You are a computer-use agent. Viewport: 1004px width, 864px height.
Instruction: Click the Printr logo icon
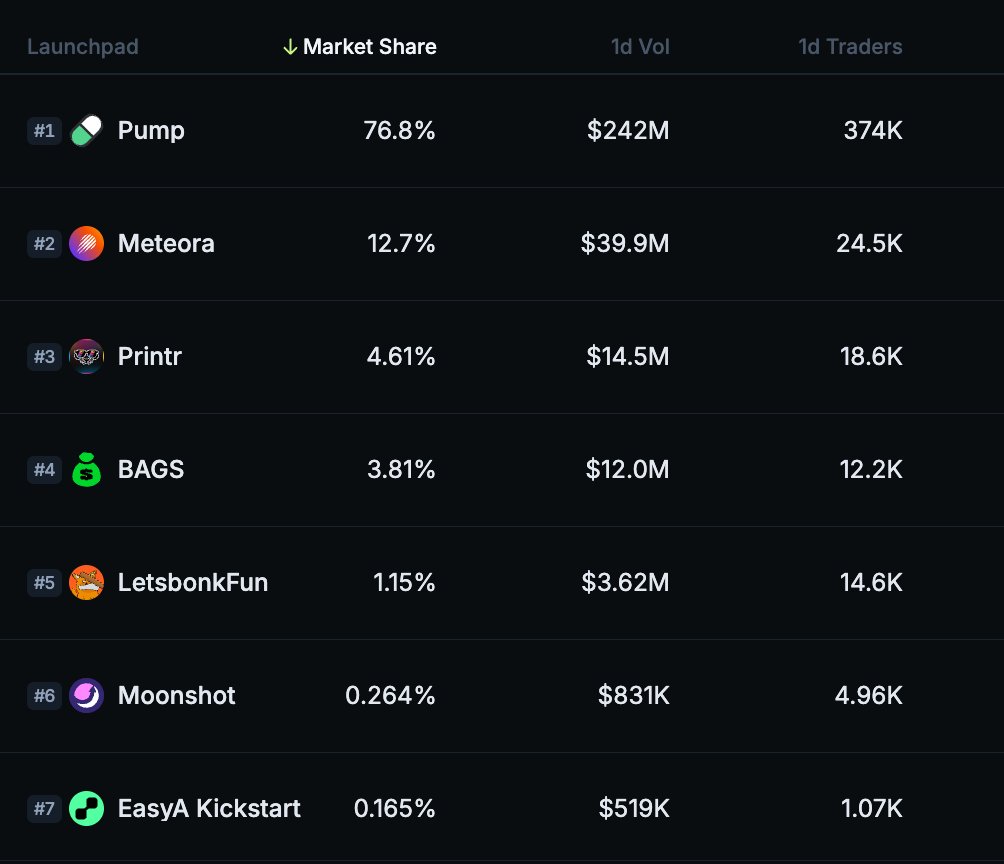coord(87,357)
